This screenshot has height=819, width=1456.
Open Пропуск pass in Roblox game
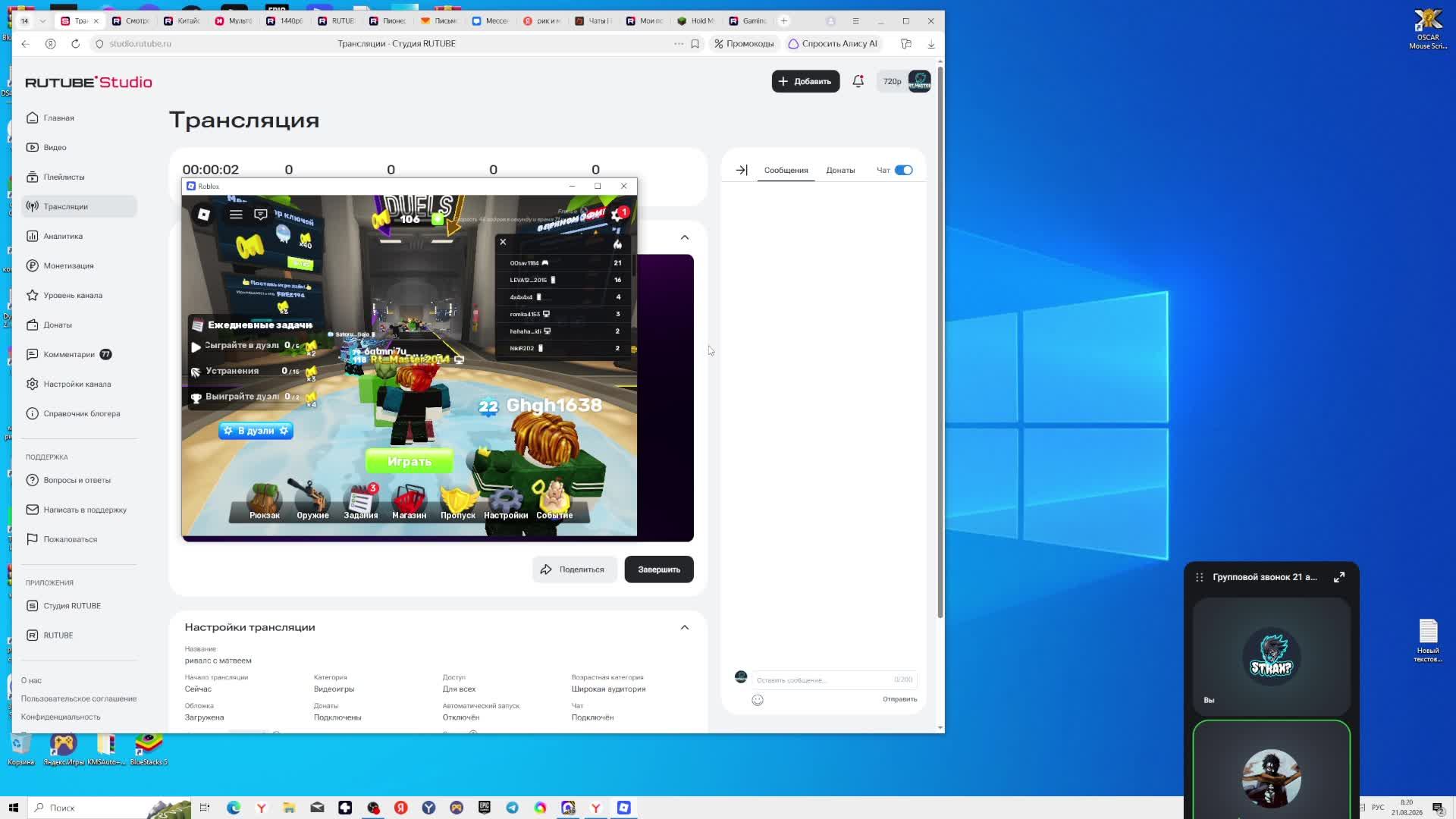[x=458, y=501]
